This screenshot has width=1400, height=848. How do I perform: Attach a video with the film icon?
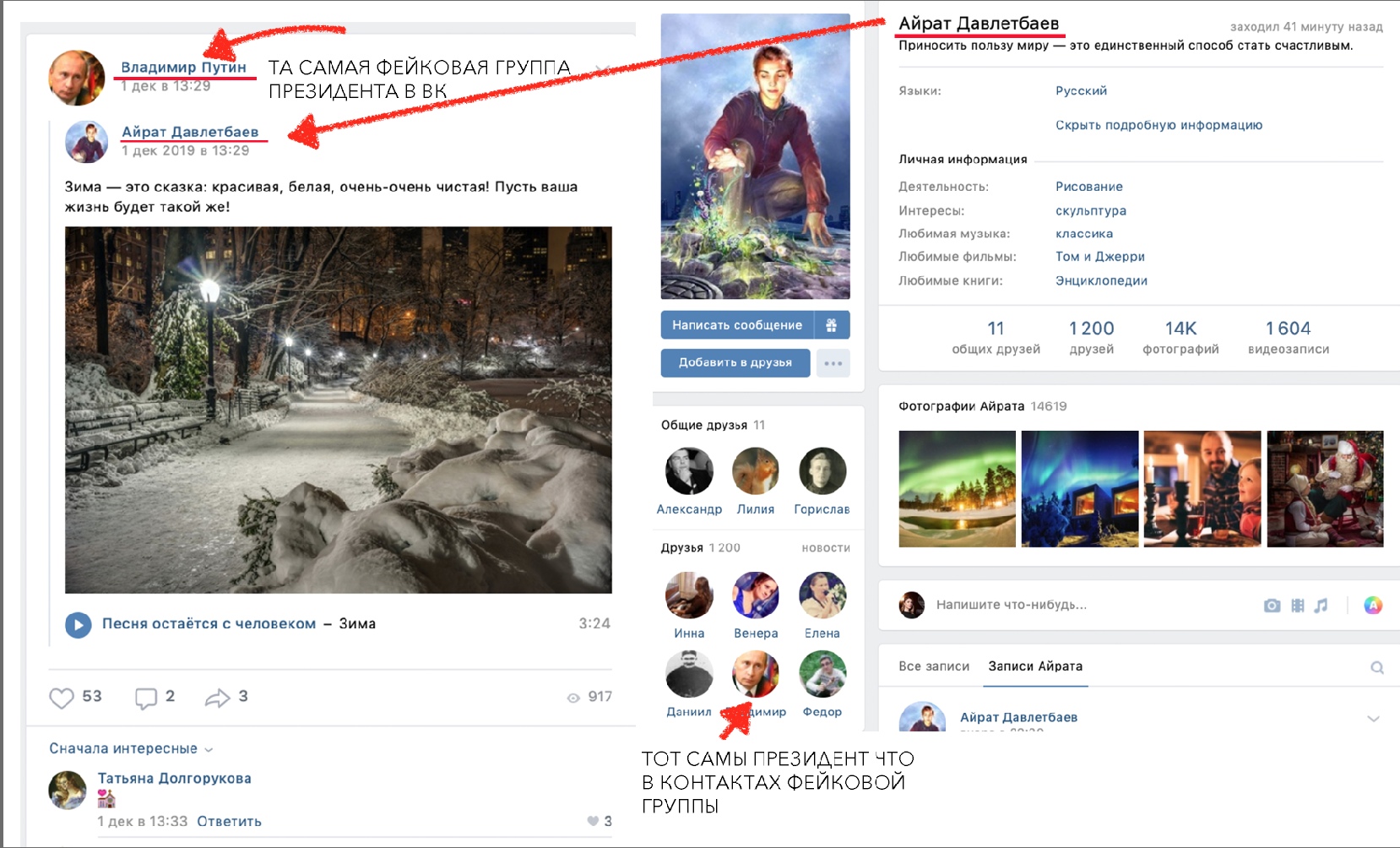click(x=1298, y=606)
